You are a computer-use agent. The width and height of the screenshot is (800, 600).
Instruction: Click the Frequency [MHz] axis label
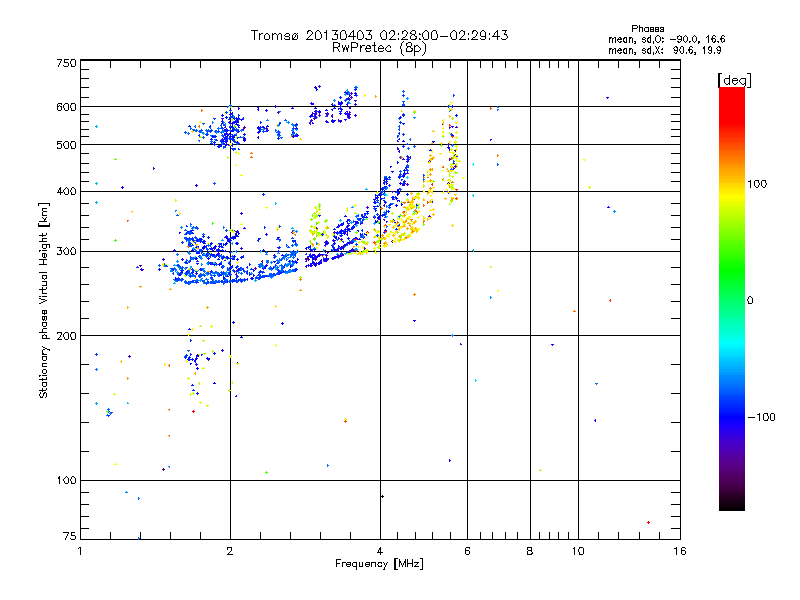pyautogui.click(x=379, y=565)
